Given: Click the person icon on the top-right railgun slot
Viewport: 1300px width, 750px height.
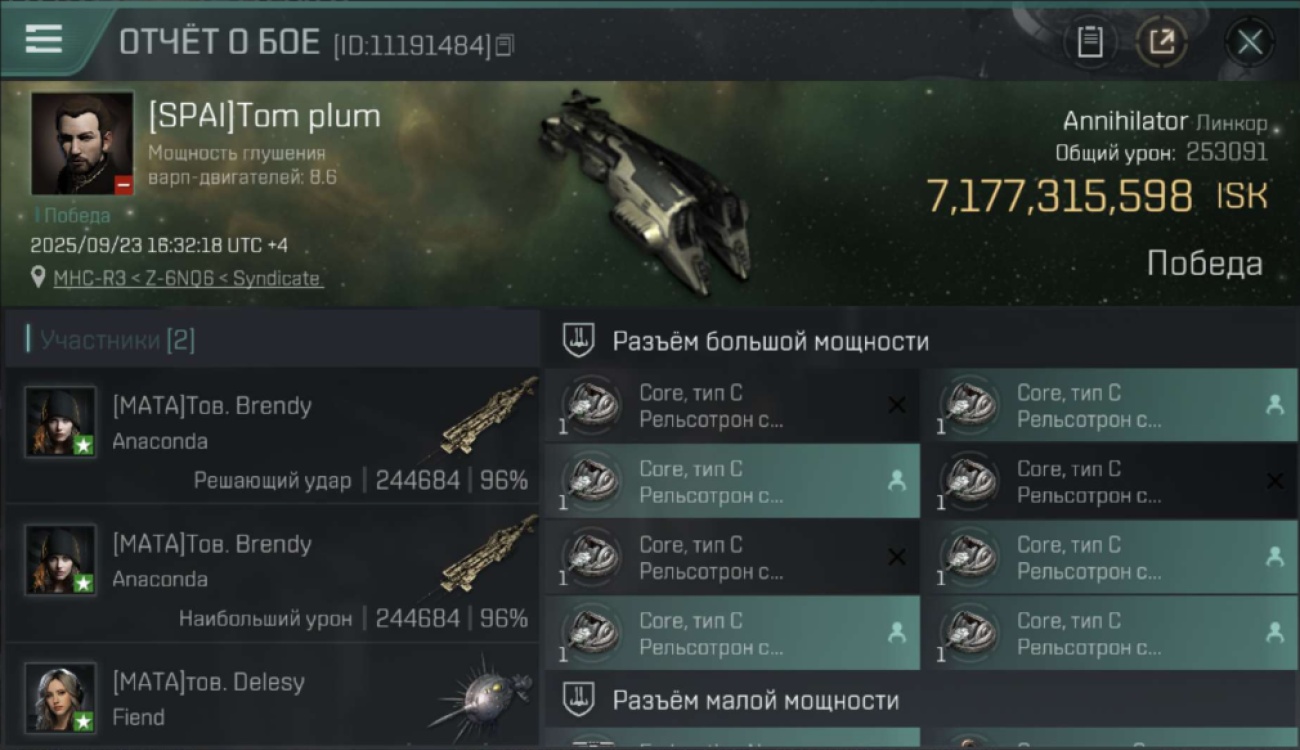Looking at the screenshot, I should click(x=1274, y=405).
